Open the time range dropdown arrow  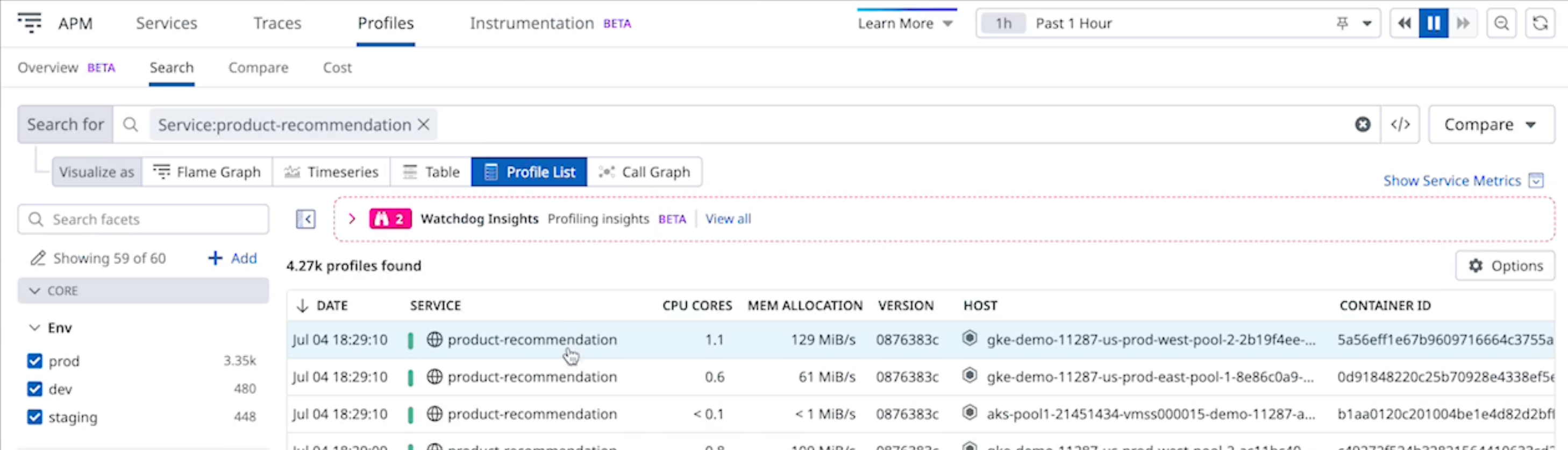point(1367,24)
